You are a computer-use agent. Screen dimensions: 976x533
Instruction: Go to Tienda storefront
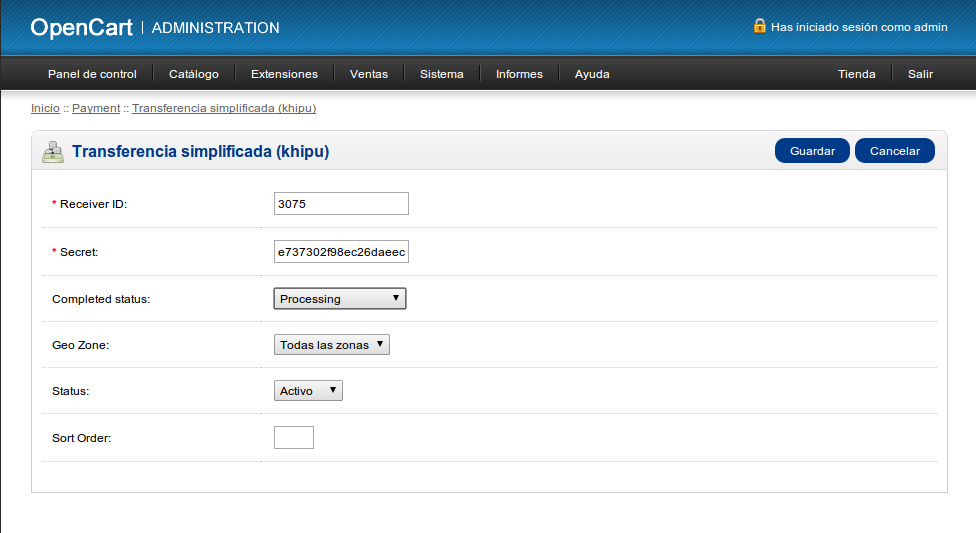pyautogui.click(x=856, y=74)
